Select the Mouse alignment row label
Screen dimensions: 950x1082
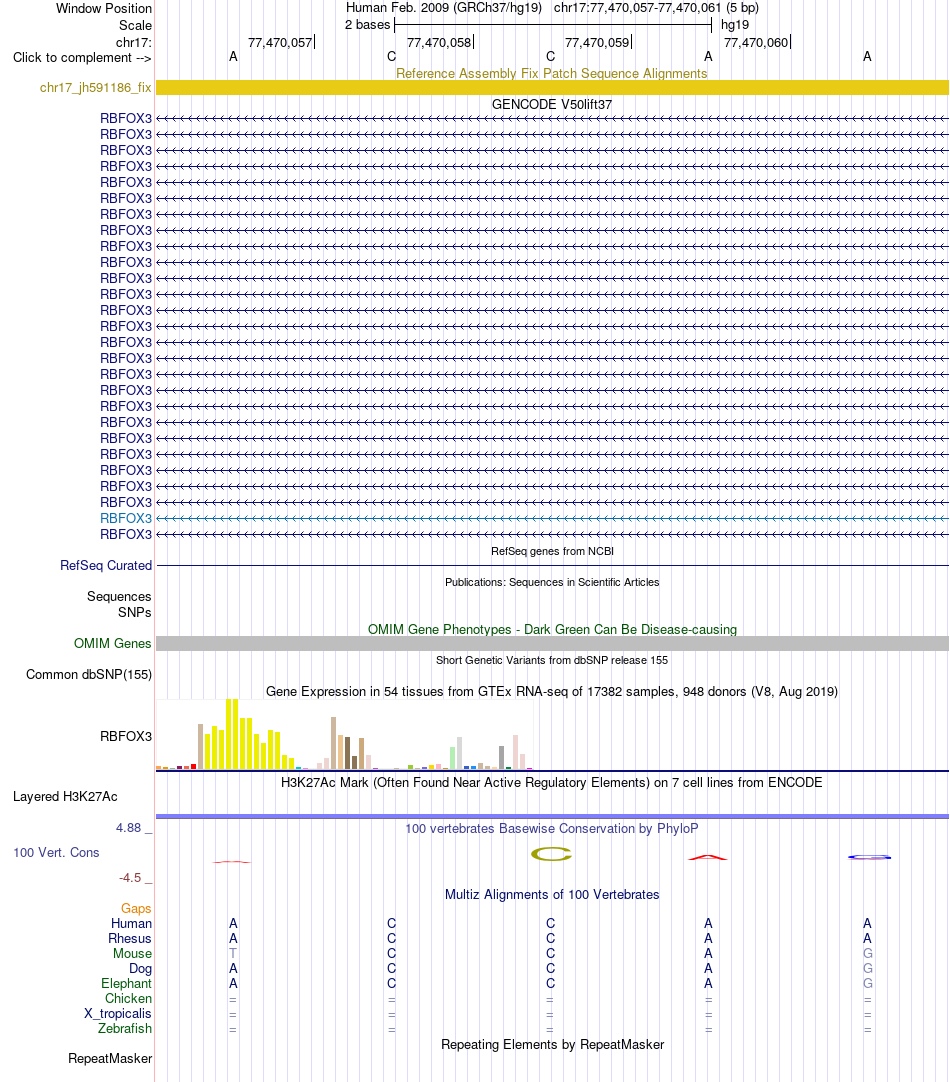(132, 954)
